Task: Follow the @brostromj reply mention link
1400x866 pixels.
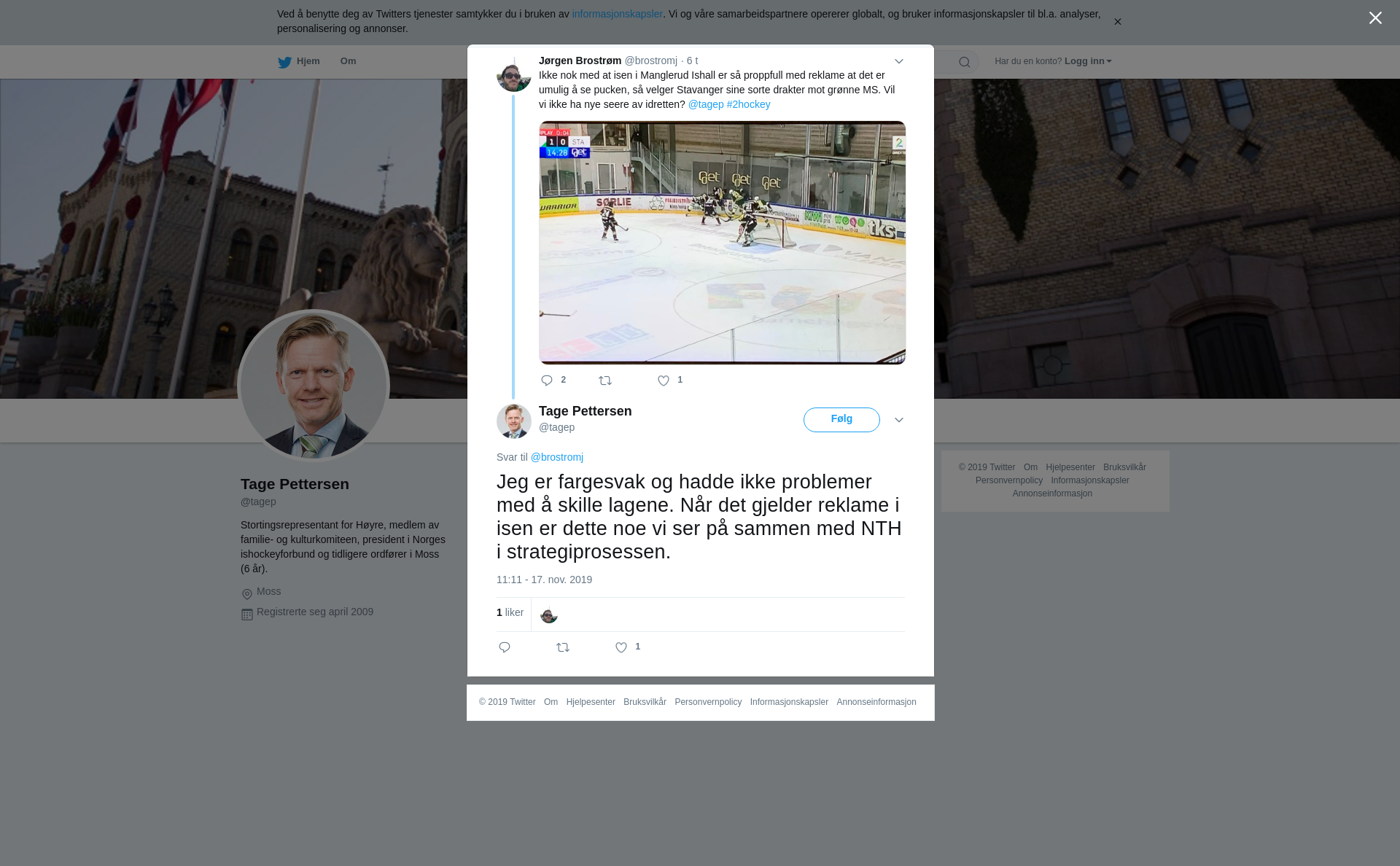Action: coord(556,457)
